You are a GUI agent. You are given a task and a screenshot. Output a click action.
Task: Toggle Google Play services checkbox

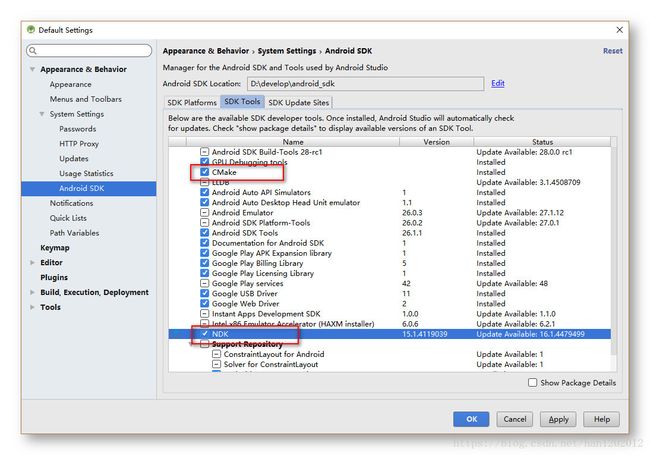(204, 283)
